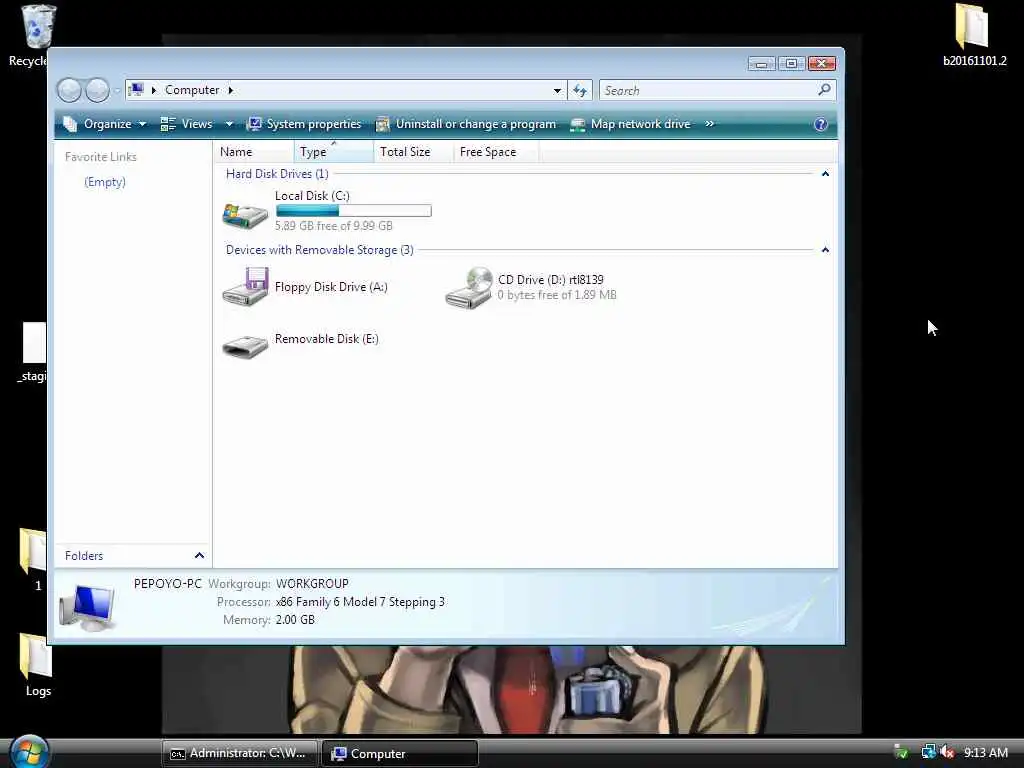Click Map network drive
Screen dimensions: 1024x768
pyautogui.click(x=630, y=124)
